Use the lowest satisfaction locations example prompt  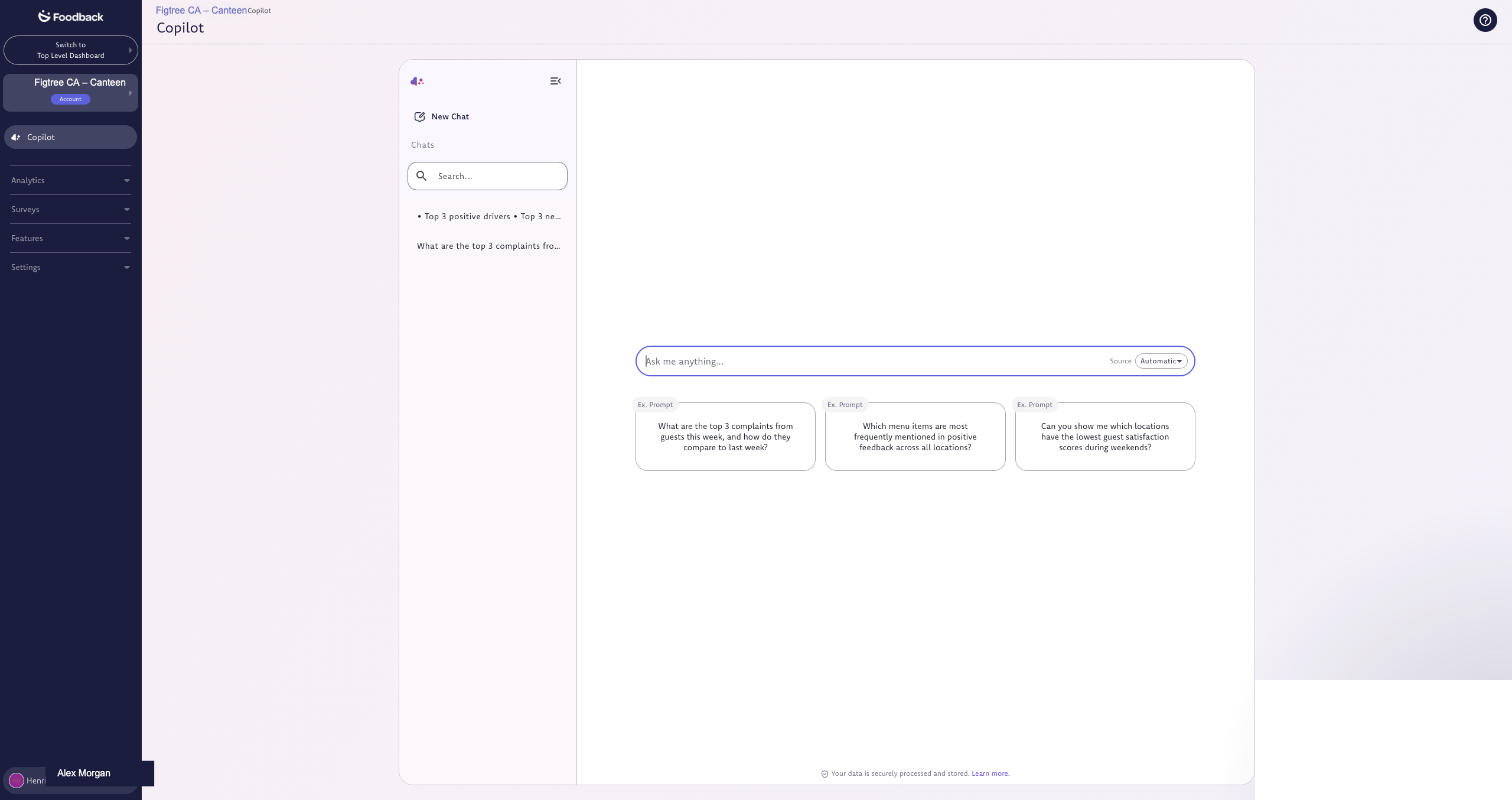pyautogui.click(x=1105, y=437)
